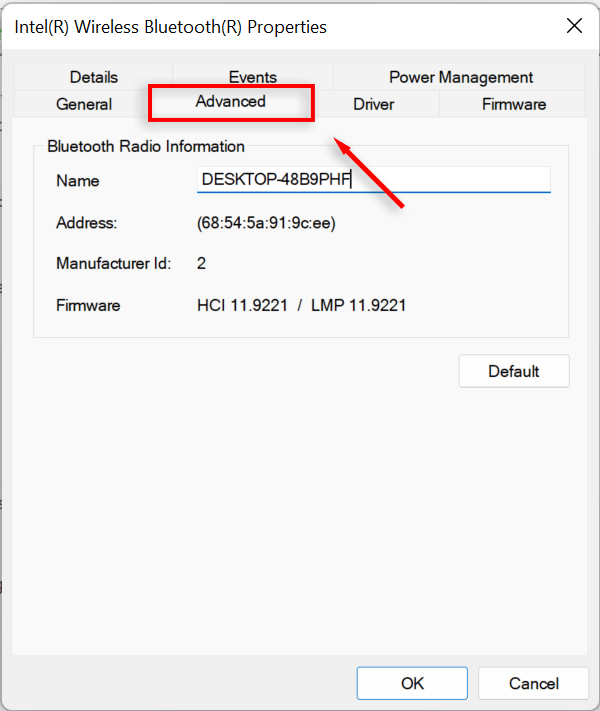
Task: Click the Name text field containing DESKTOP-48B9PHF
Action: click(373, 180)
